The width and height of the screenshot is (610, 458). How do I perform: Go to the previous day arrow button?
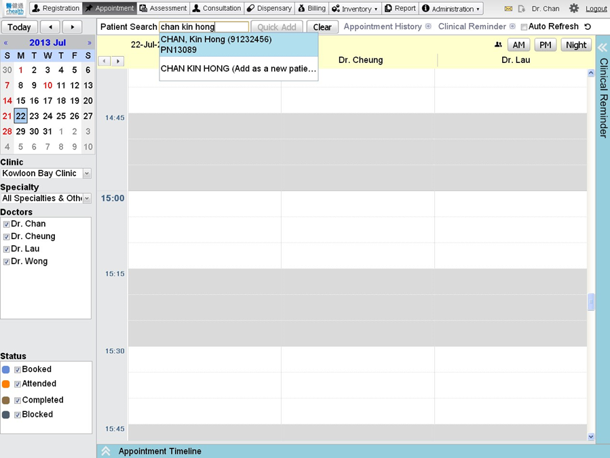click(50, 27)
